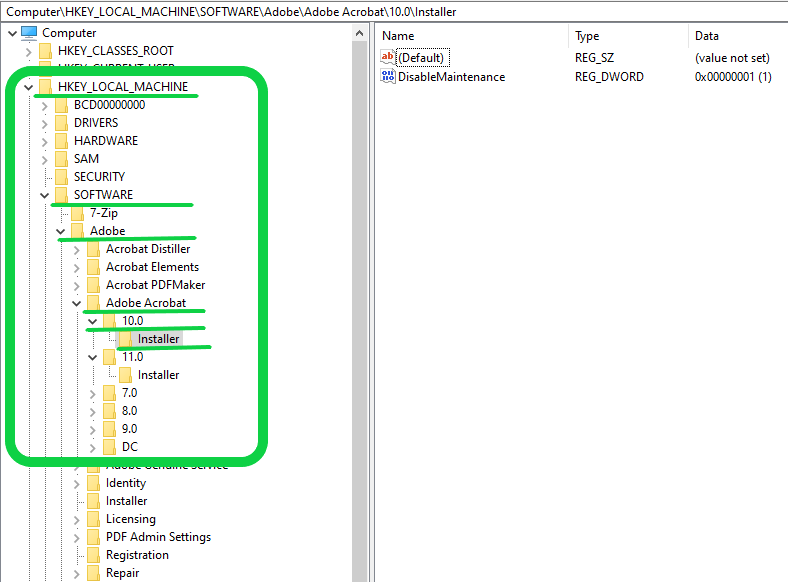Click the HKEY_LOCAL_MACHINE folder icon
This screenshot has height=582, width=788.
[45, 86]
